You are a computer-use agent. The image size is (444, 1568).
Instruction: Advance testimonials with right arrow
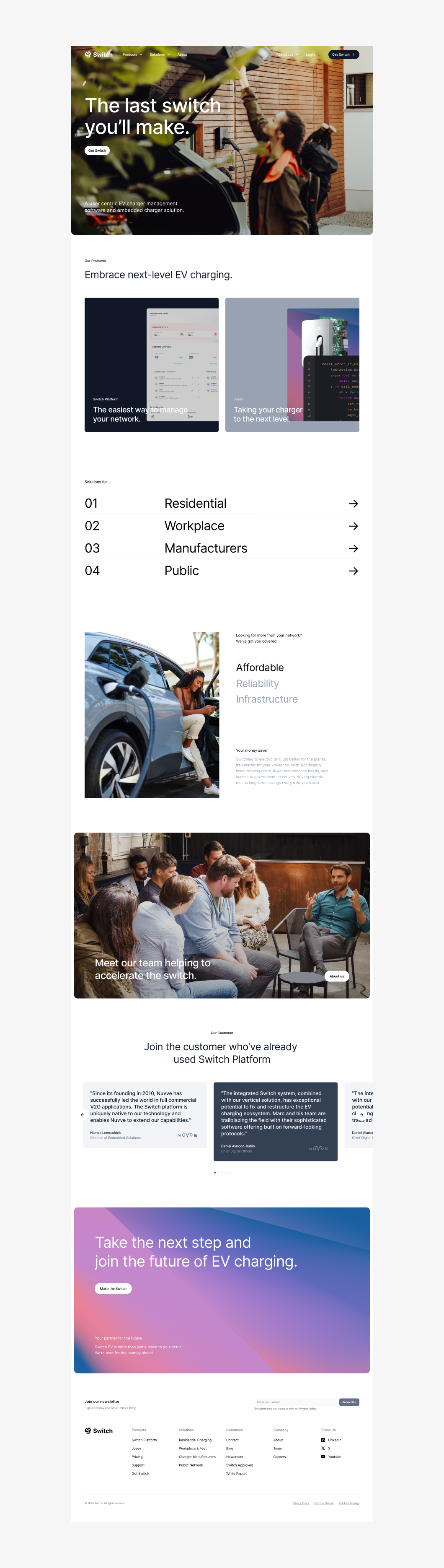click(x=361, y=1115)
